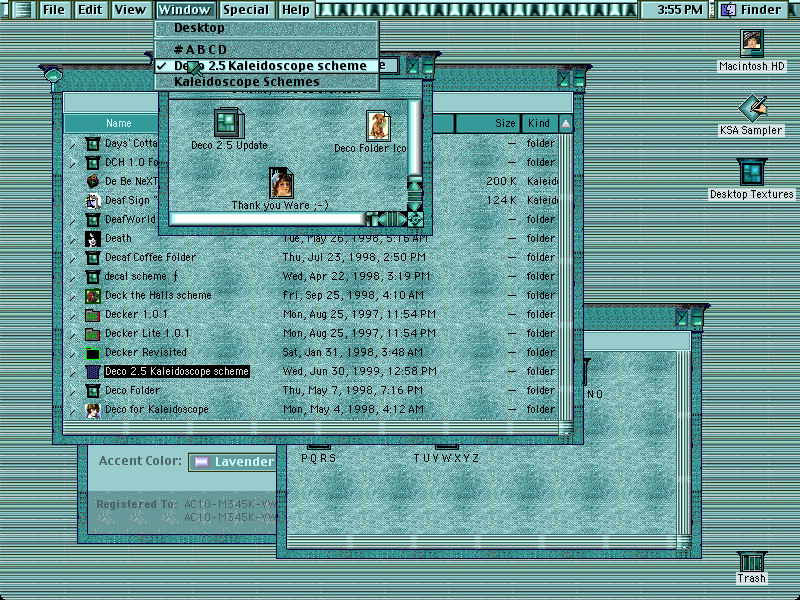Expand the DCH 1.0 folder row
Image resolution: width=800 pixels, height=600 pixels.
pos(72,163)
